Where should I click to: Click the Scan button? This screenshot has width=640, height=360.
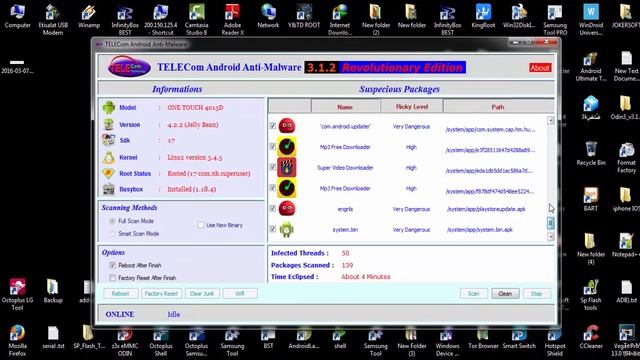coord(473,293)
